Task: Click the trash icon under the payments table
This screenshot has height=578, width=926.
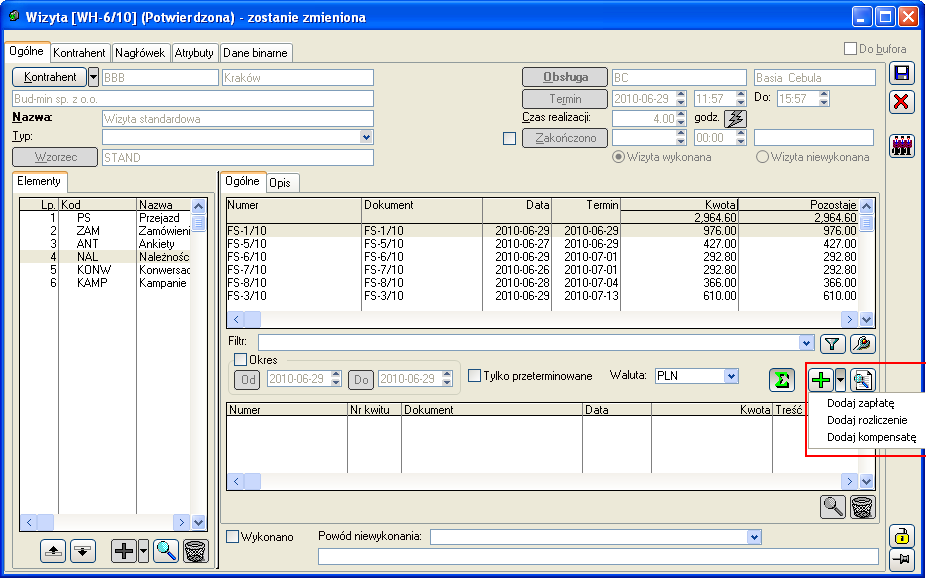Action: point(862,507)
